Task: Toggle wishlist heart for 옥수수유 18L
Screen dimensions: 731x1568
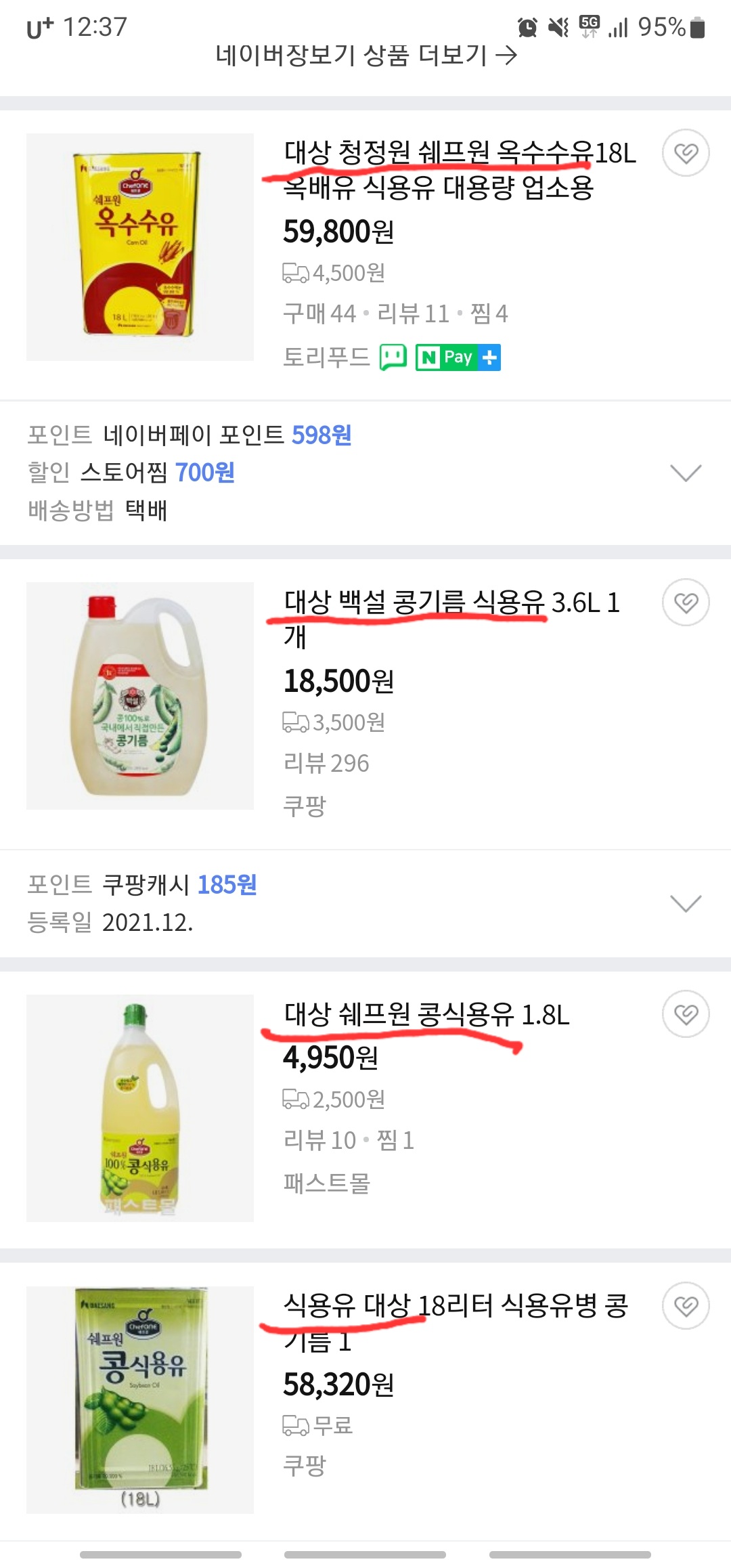Action: click(x=686, y=153)
